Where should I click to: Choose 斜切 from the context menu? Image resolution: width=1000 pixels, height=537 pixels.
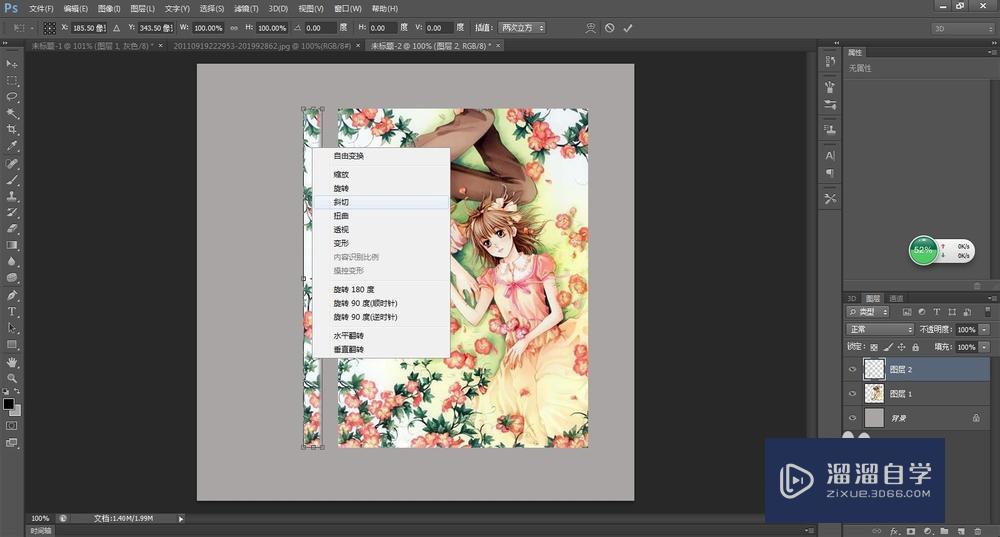click(342, 202)
